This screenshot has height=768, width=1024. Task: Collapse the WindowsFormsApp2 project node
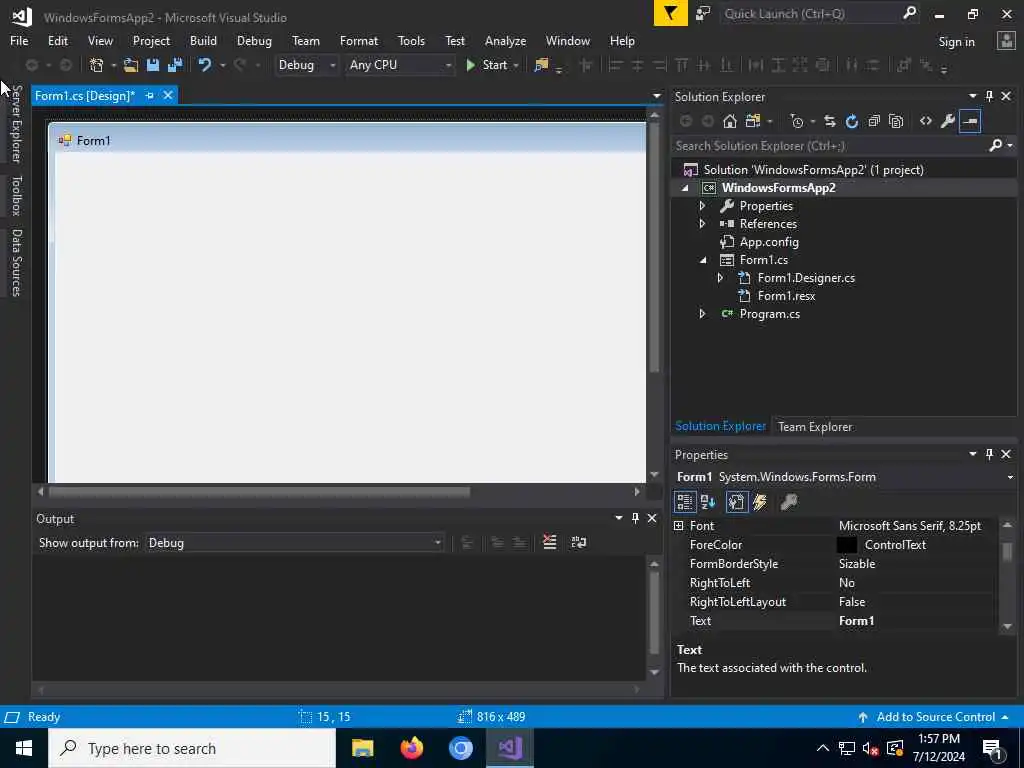pos(685,188)
